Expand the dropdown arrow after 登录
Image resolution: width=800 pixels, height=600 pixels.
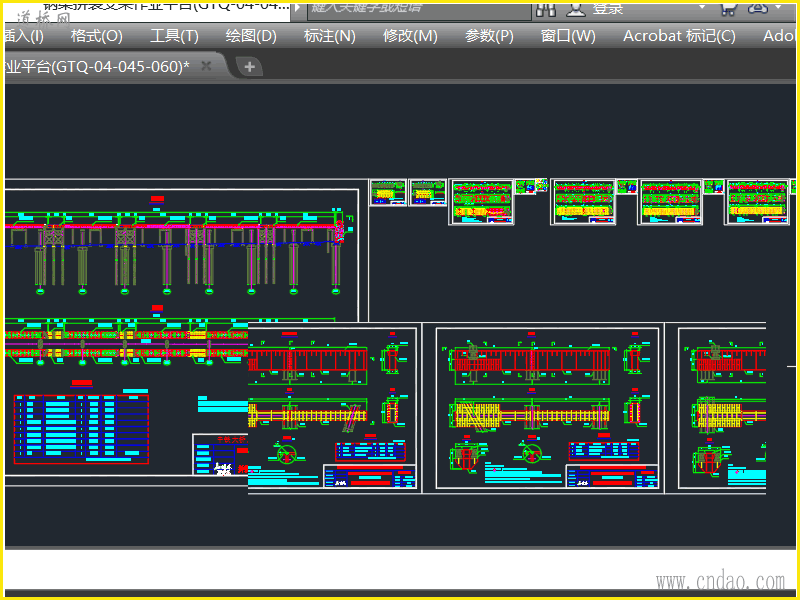click(702, 7)
